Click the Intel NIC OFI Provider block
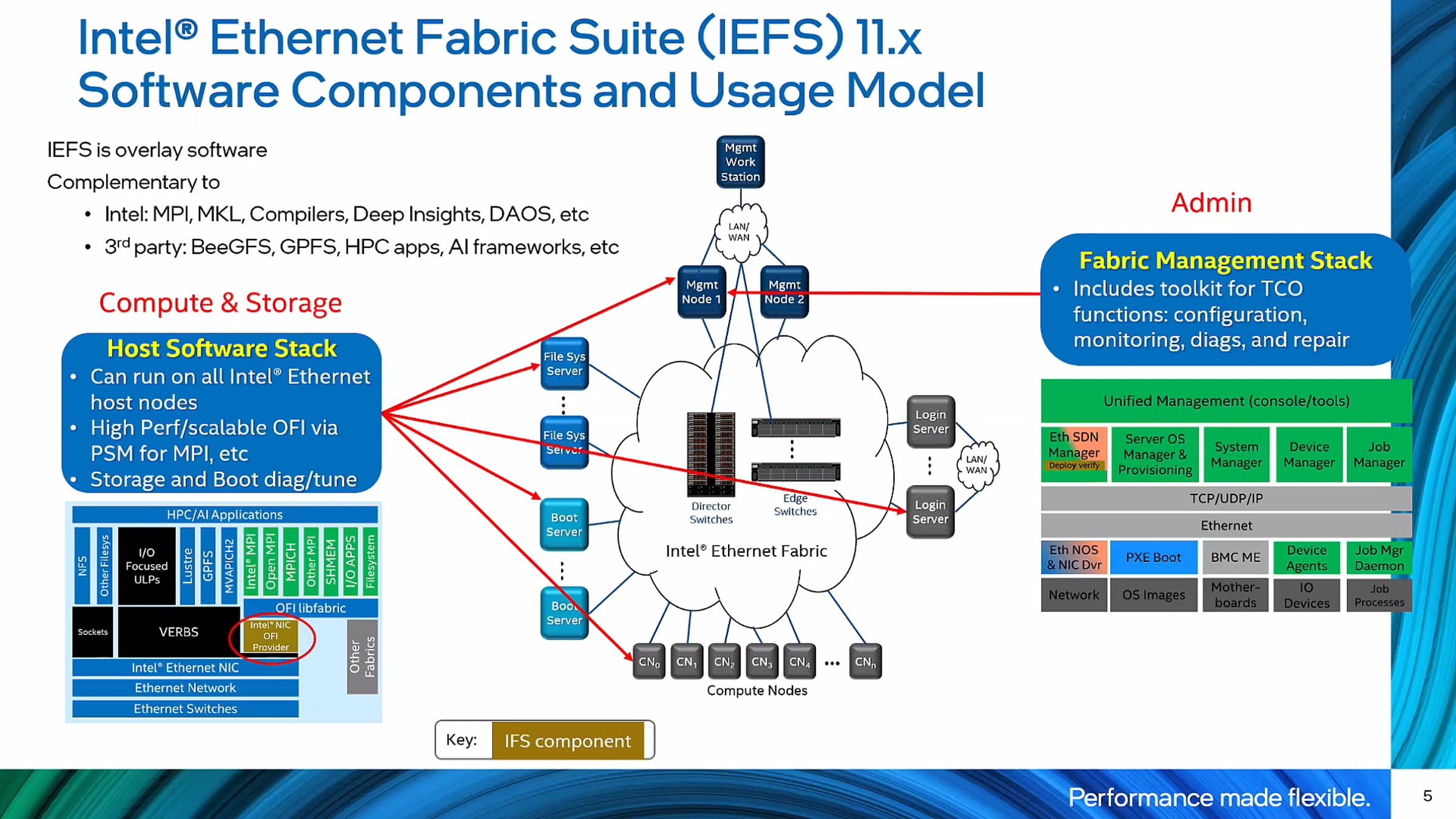This screenshot has height=819, width=1456. (x=271, y=636)
